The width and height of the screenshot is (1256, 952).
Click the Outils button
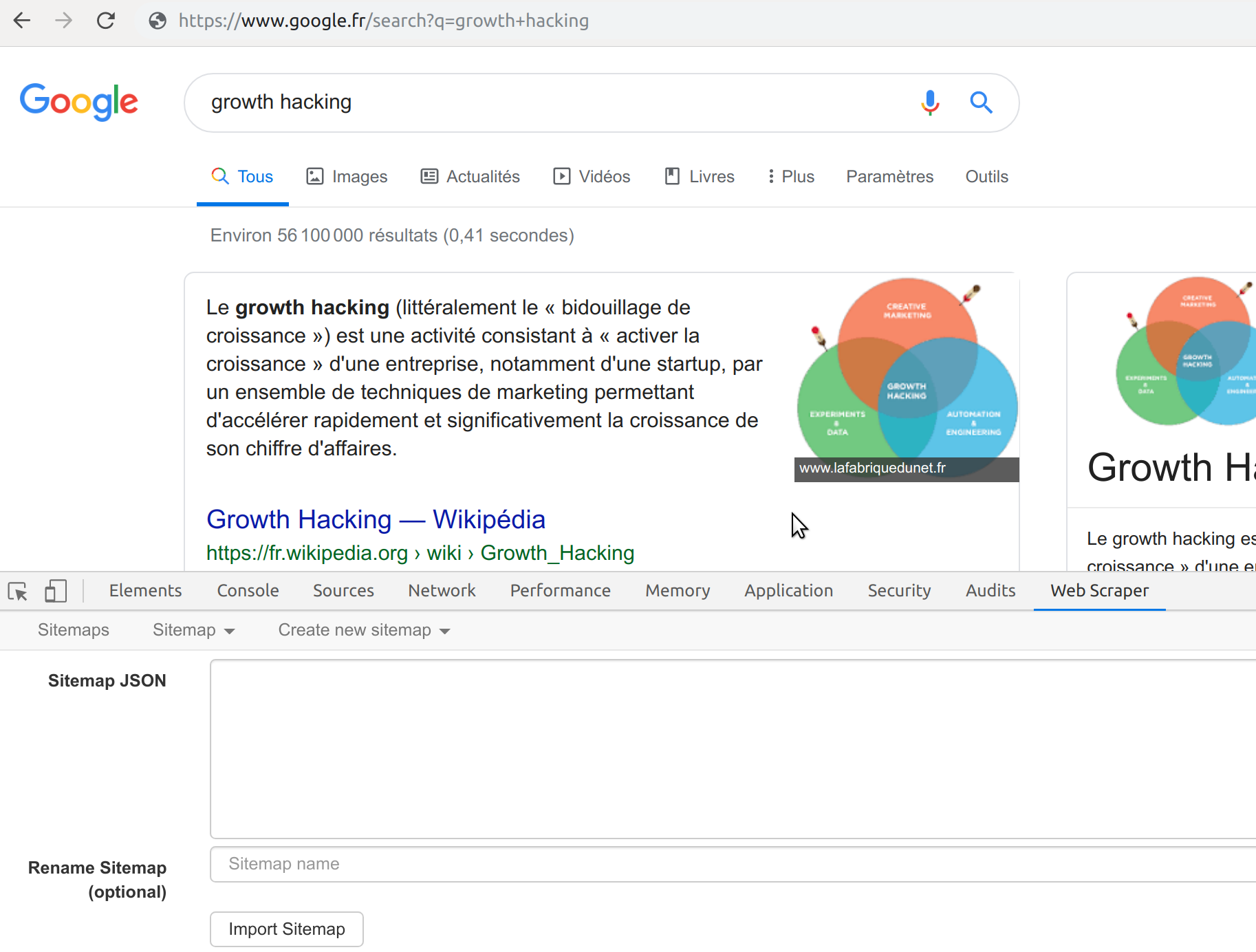click(986, 177)
